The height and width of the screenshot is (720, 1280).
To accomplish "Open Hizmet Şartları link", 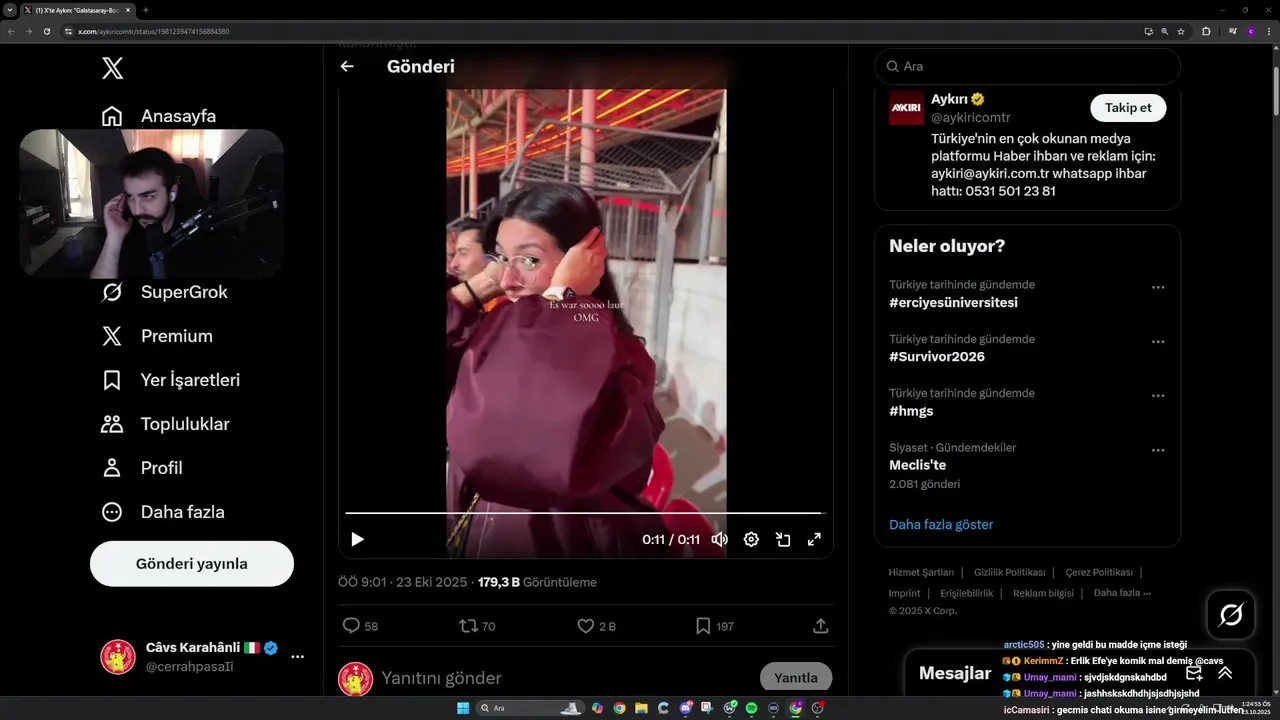I will coord(921,572).
